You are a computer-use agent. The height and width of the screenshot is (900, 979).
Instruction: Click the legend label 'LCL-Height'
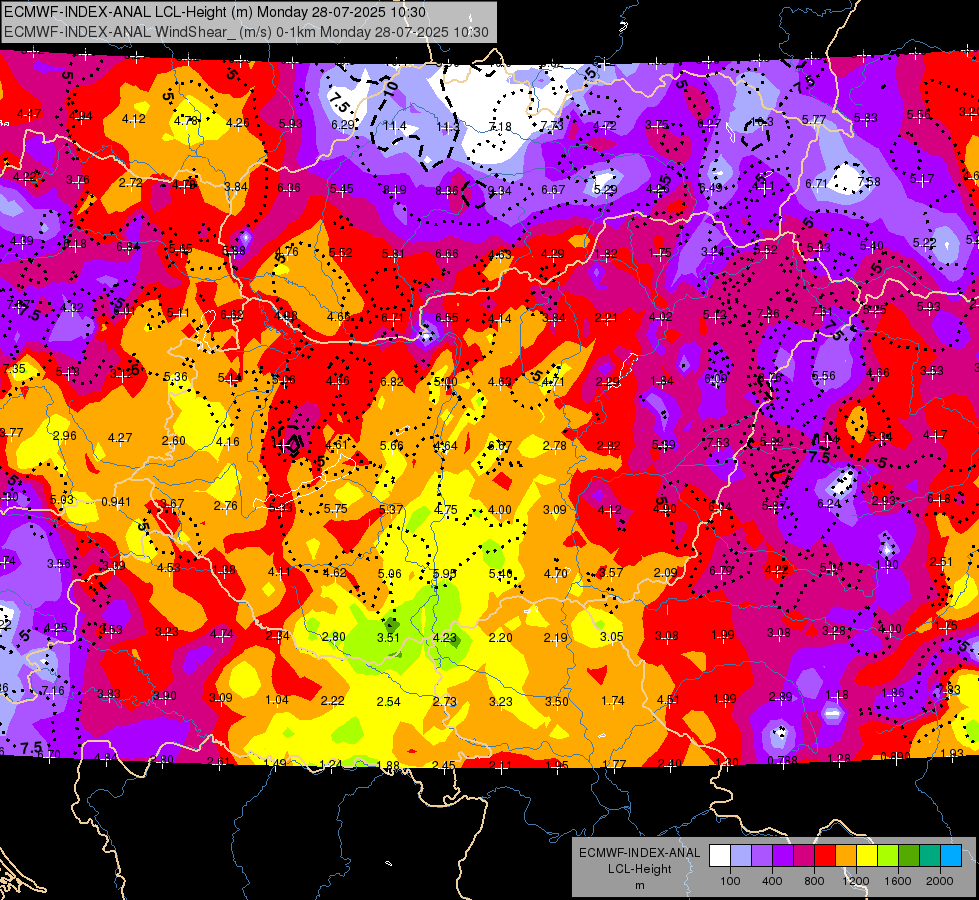click(x=639, y=869)
